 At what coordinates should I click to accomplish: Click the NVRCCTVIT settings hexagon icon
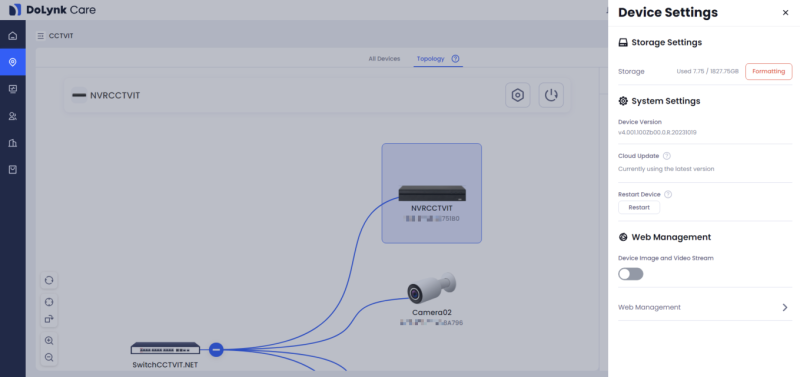pyautogui.click(x=518, y=95)
